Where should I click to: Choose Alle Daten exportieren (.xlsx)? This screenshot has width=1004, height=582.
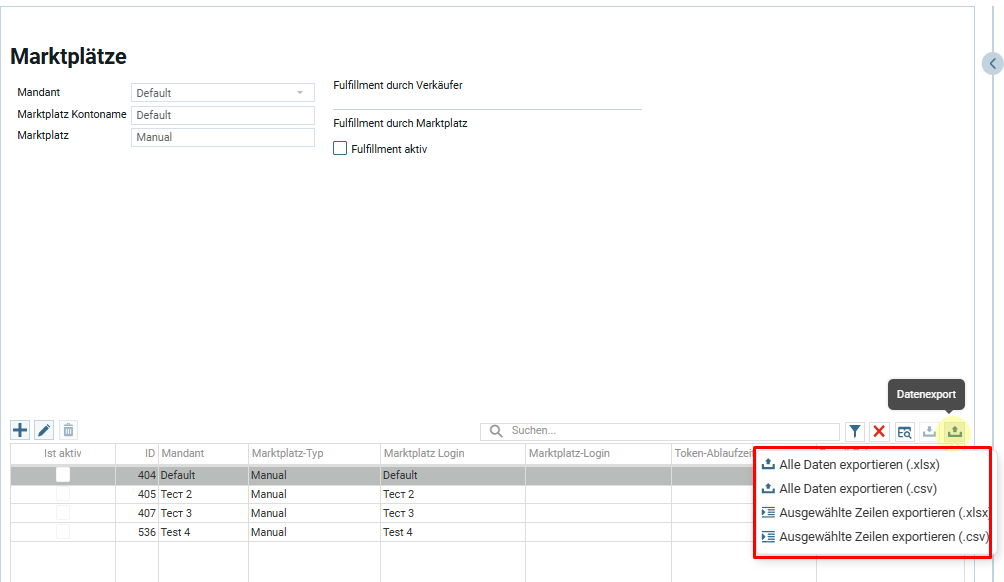point(858,464)
